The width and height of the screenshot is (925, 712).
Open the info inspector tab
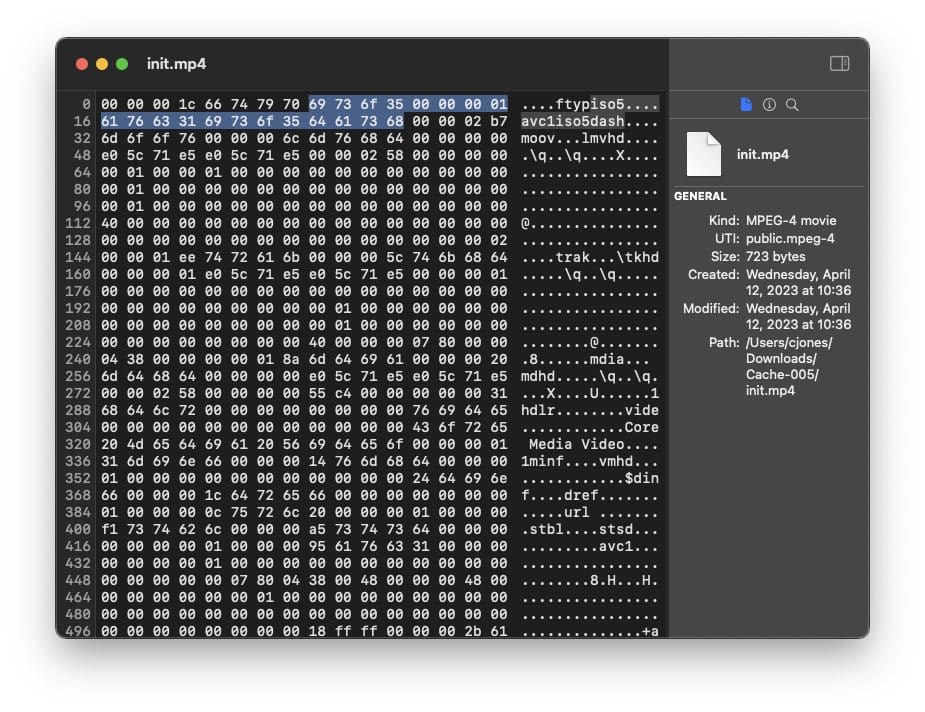(769, 104)
